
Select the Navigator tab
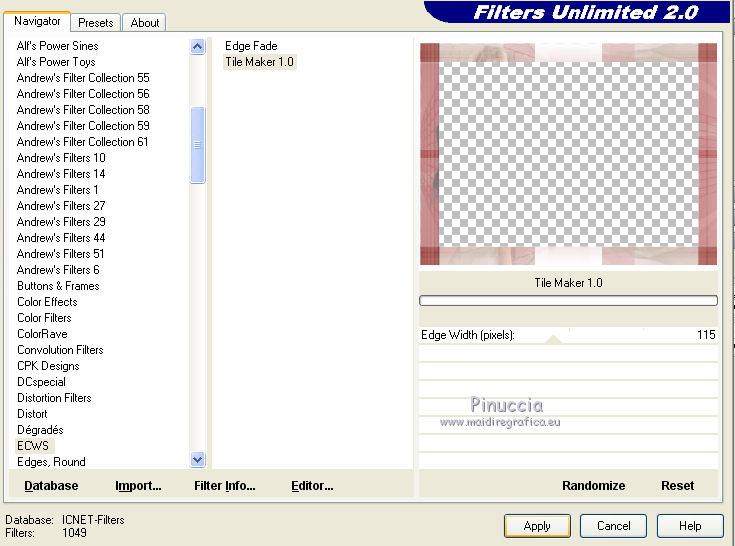[x=37, y=21]
